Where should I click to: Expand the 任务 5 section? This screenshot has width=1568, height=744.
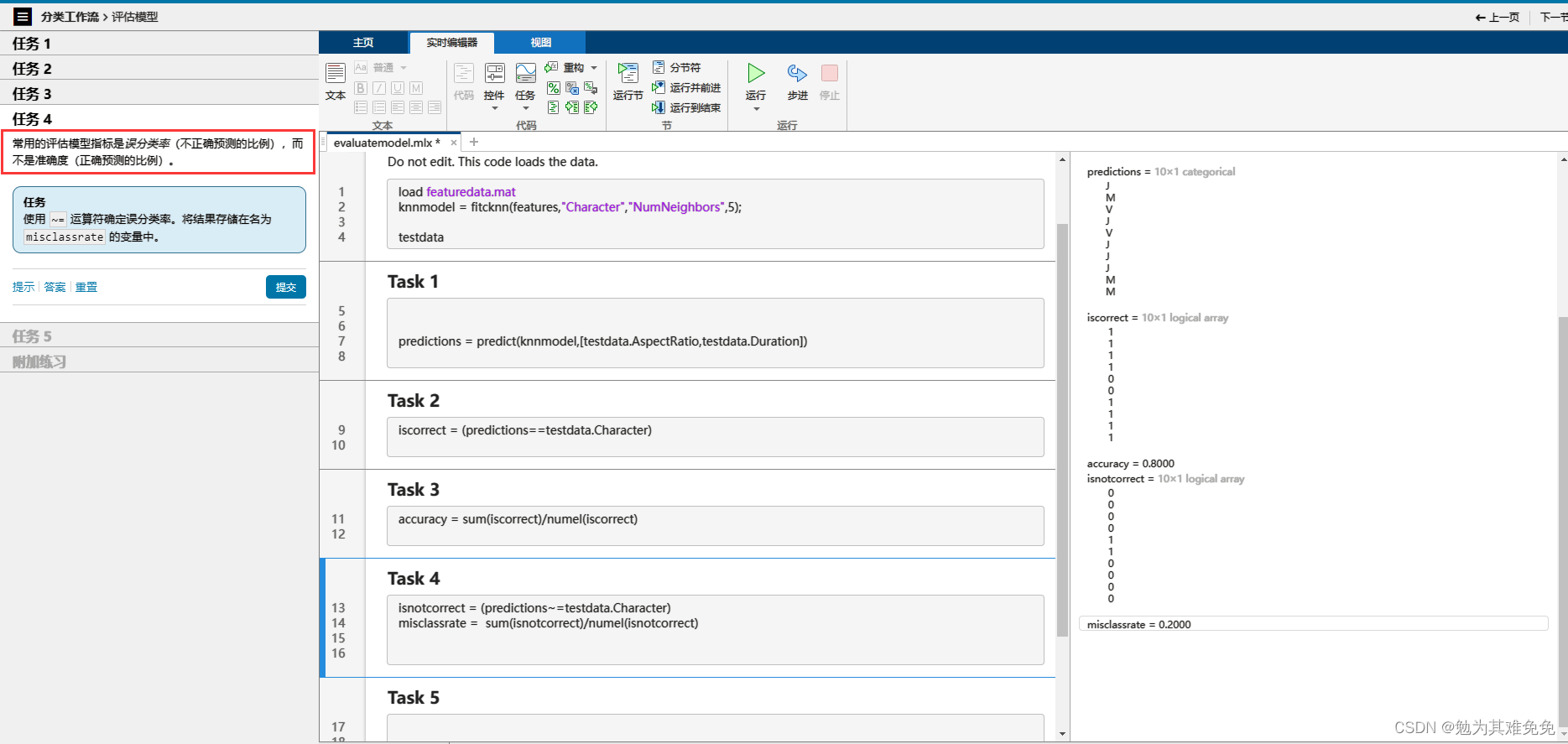coord(159,336)
